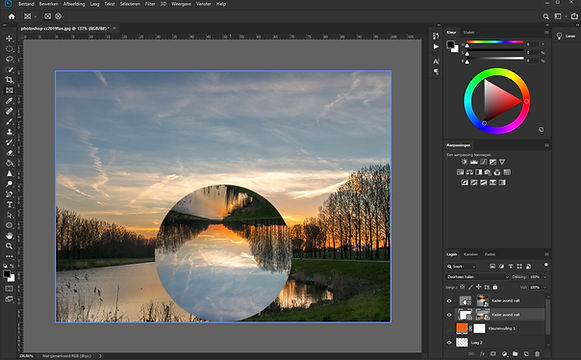Add a Levels adjustment
Screen dimensions: 581x360
tap(474, 162)
